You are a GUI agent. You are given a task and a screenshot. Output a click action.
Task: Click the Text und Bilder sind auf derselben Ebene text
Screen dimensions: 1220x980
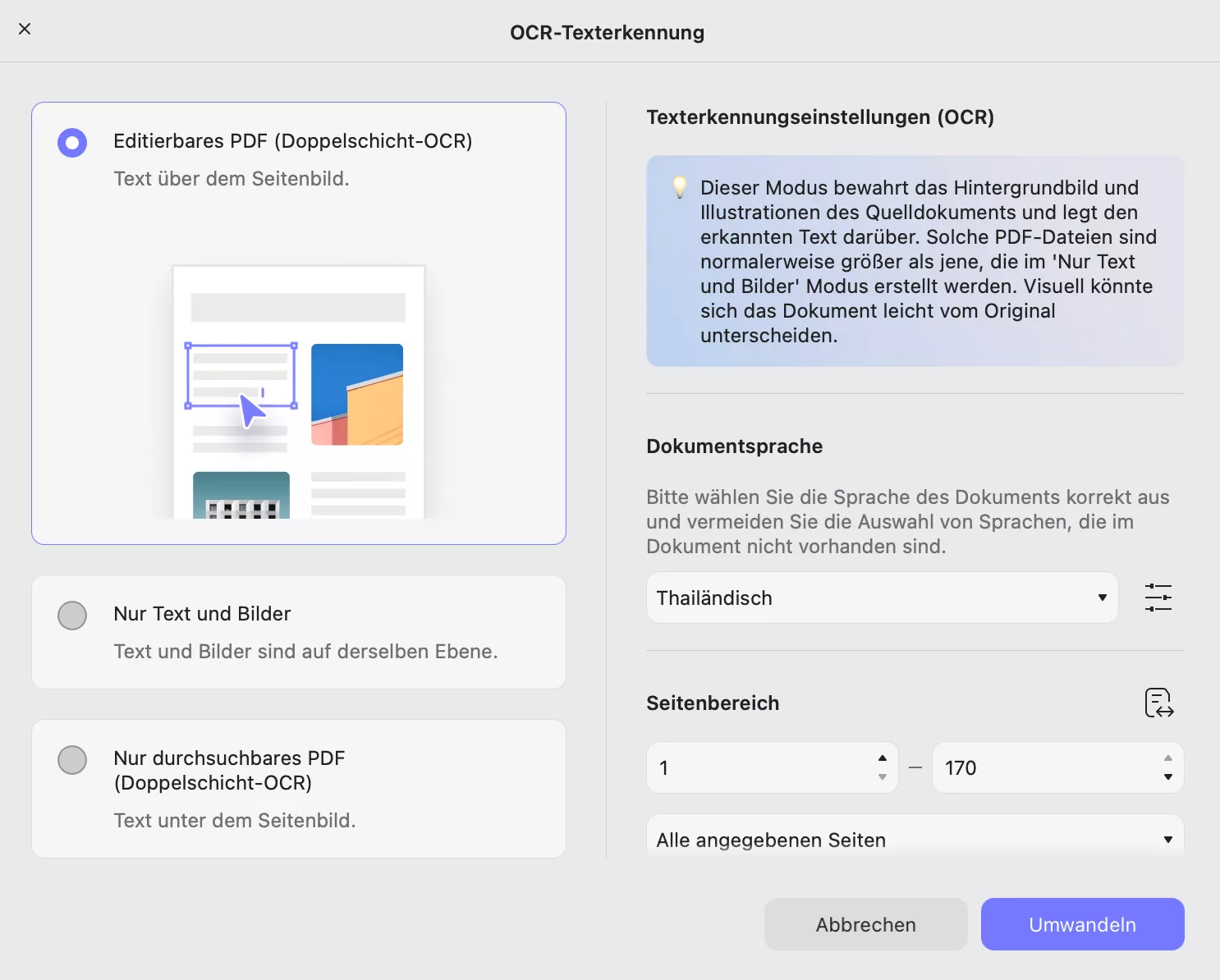(305, 652)
